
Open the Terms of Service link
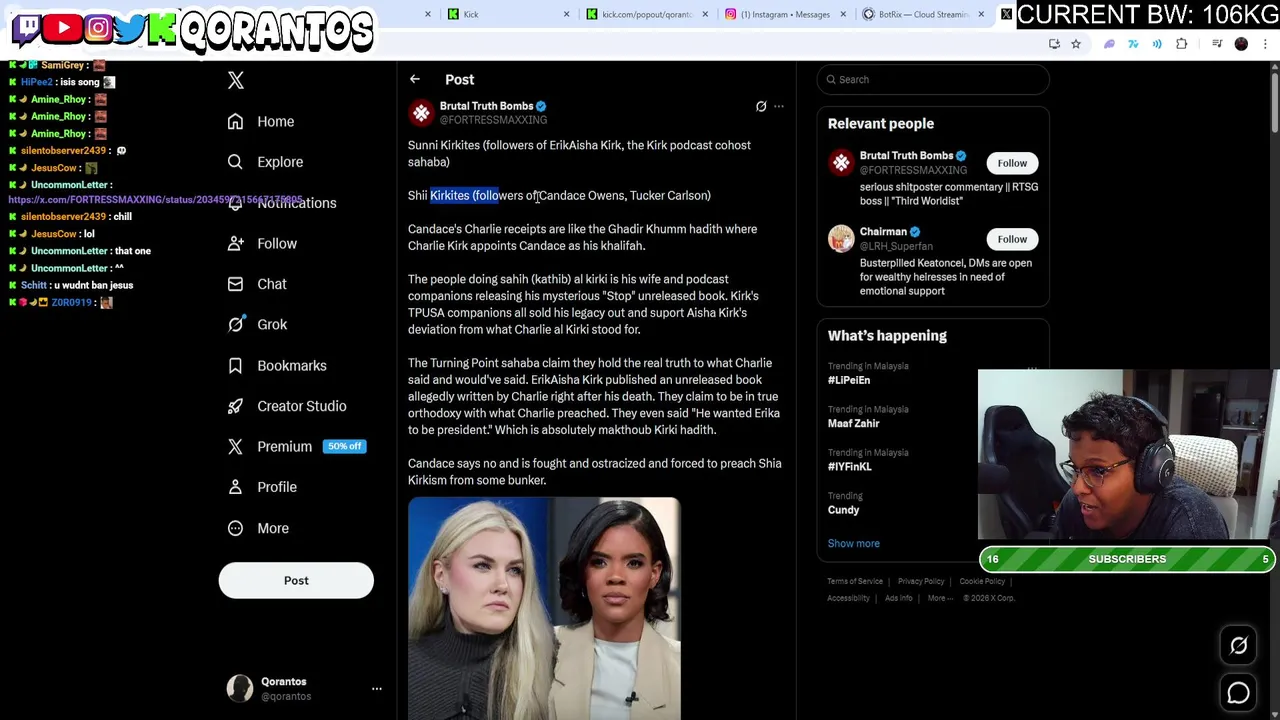point(855,581)
